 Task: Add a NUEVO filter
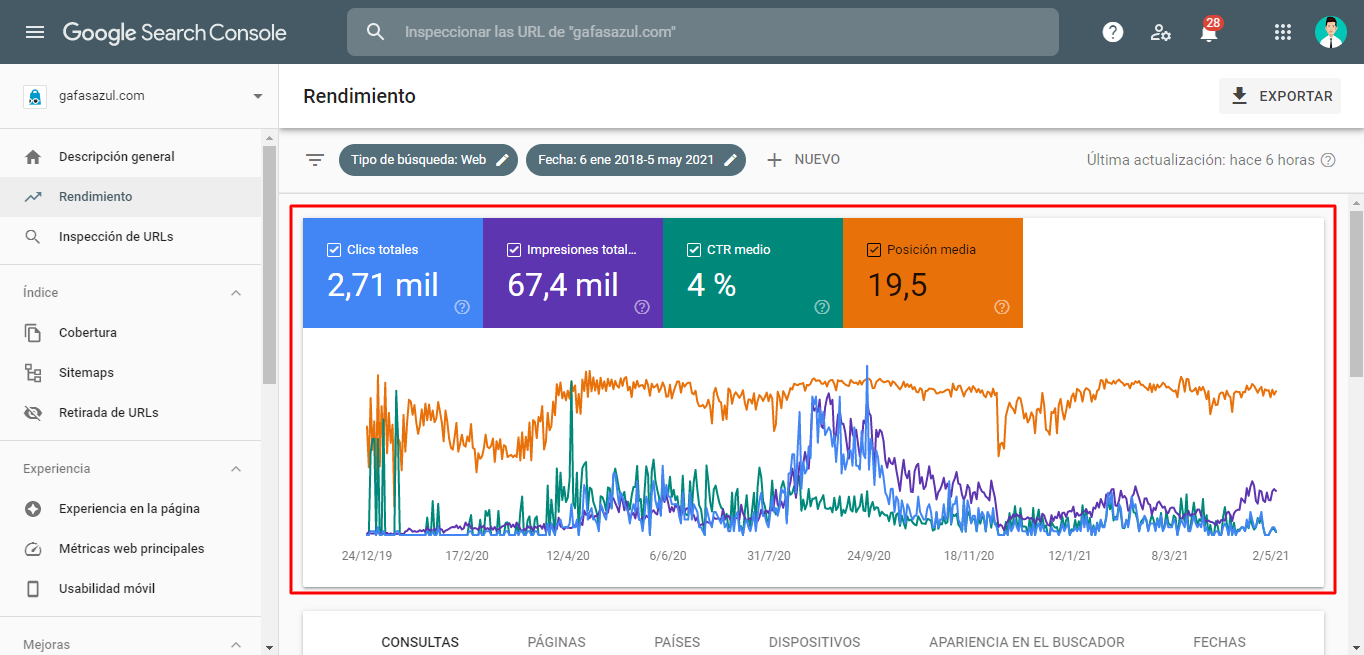pyautogui.click(x=803, y=160)
